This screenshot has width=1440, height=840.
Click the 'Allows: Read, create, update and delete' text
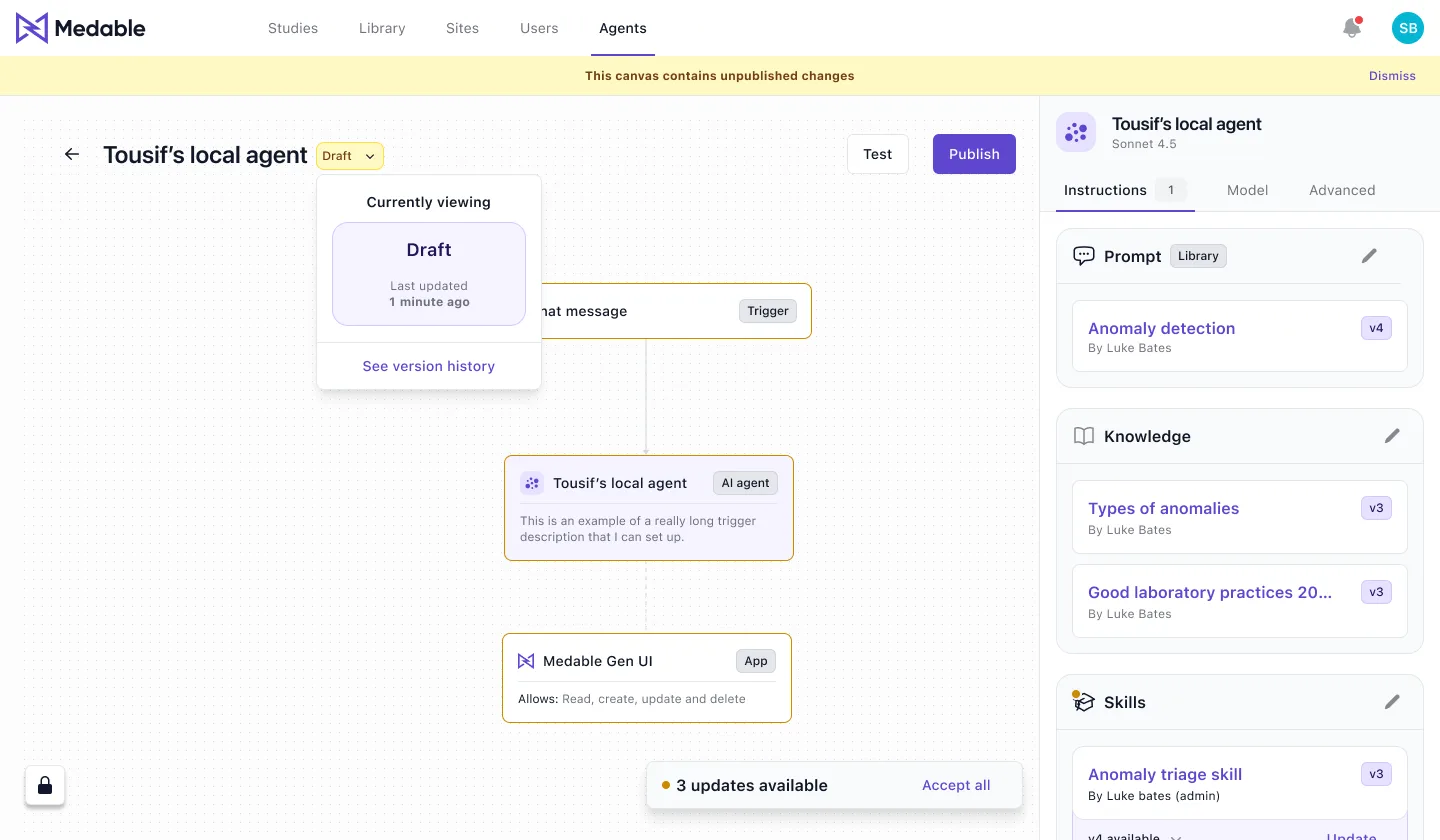[x=632, y=699]
